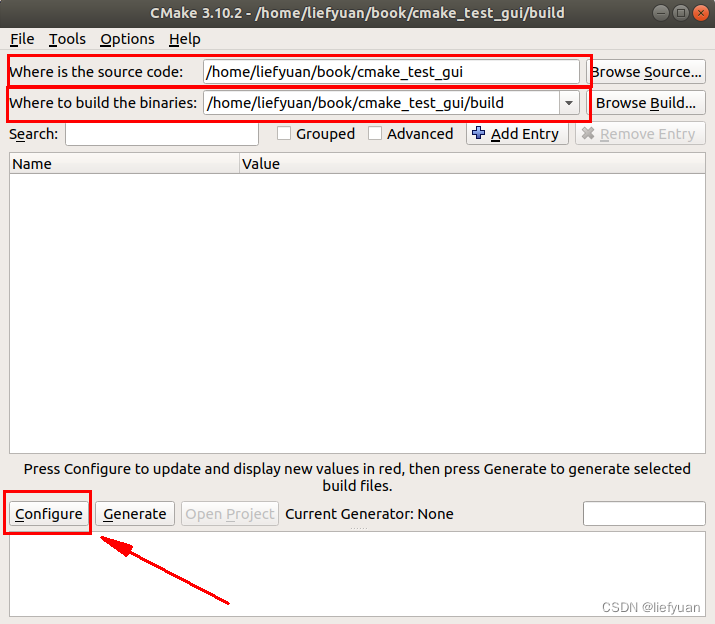Click the Browse Build button
715x624 pixels.
[x=646, y=103]
